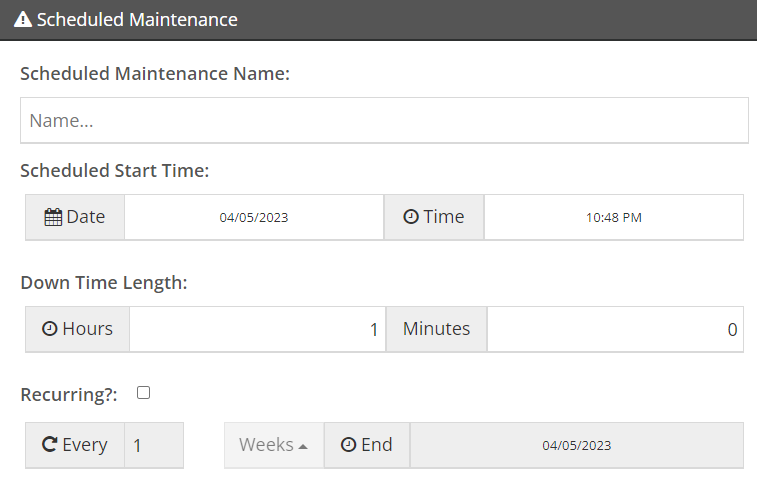Click the caret arrow next to Weeks
The width and height of the screenshot is (757, 481).
(x=303, y=447)
